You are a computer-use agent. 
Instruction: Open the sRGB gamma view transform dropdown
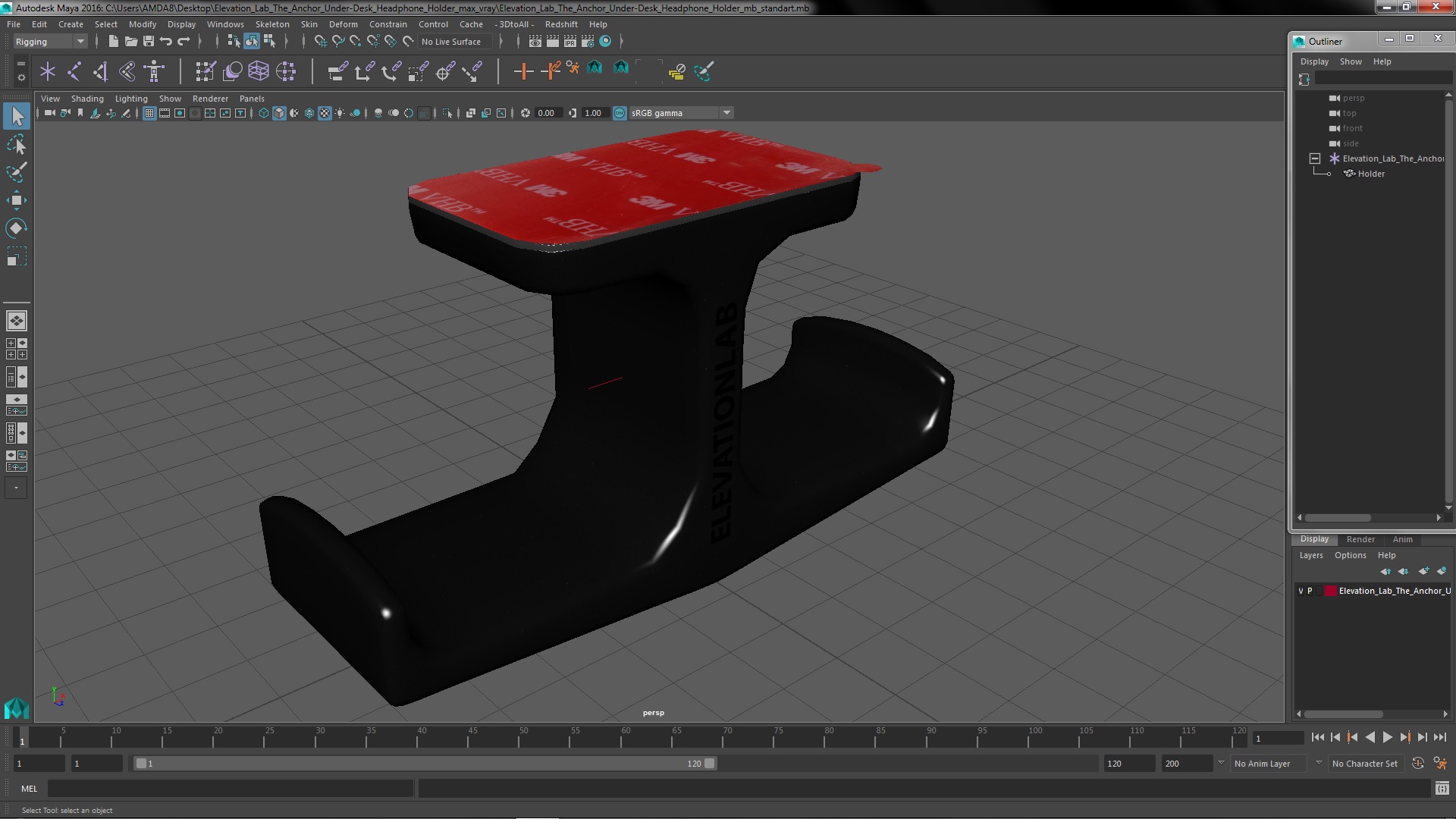tap(681, 113)
